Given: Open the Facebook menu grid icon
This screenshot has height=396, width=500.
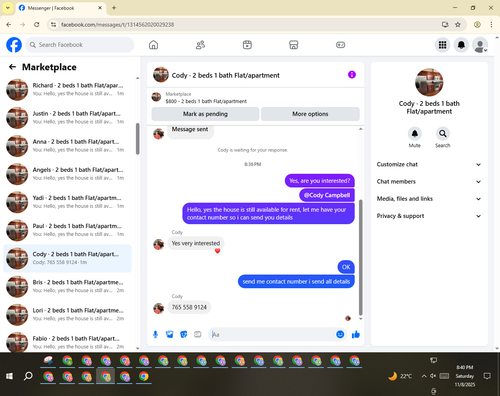Looking at the screenshot, I should [442, 45].
